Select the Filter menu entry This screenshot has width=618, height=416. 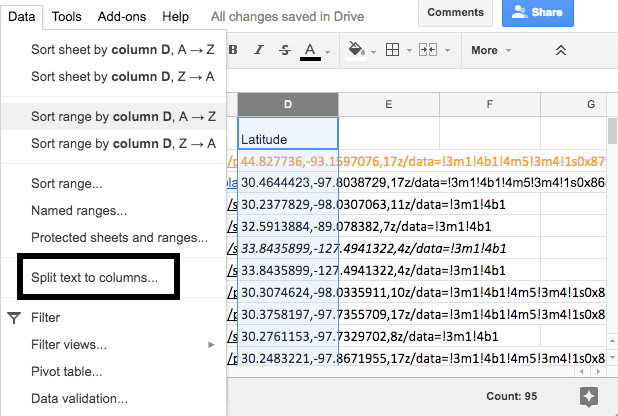114,317
